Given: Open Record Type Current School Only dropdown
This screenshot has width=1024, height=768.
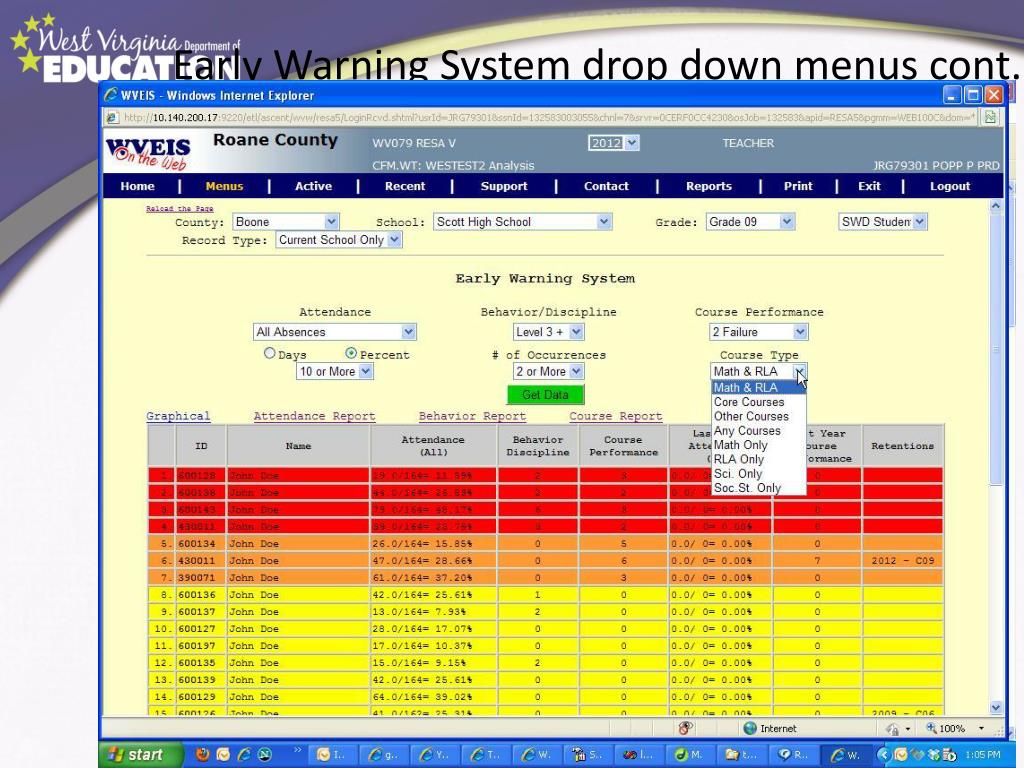Looking at the screenshot, I should point(339,240).
